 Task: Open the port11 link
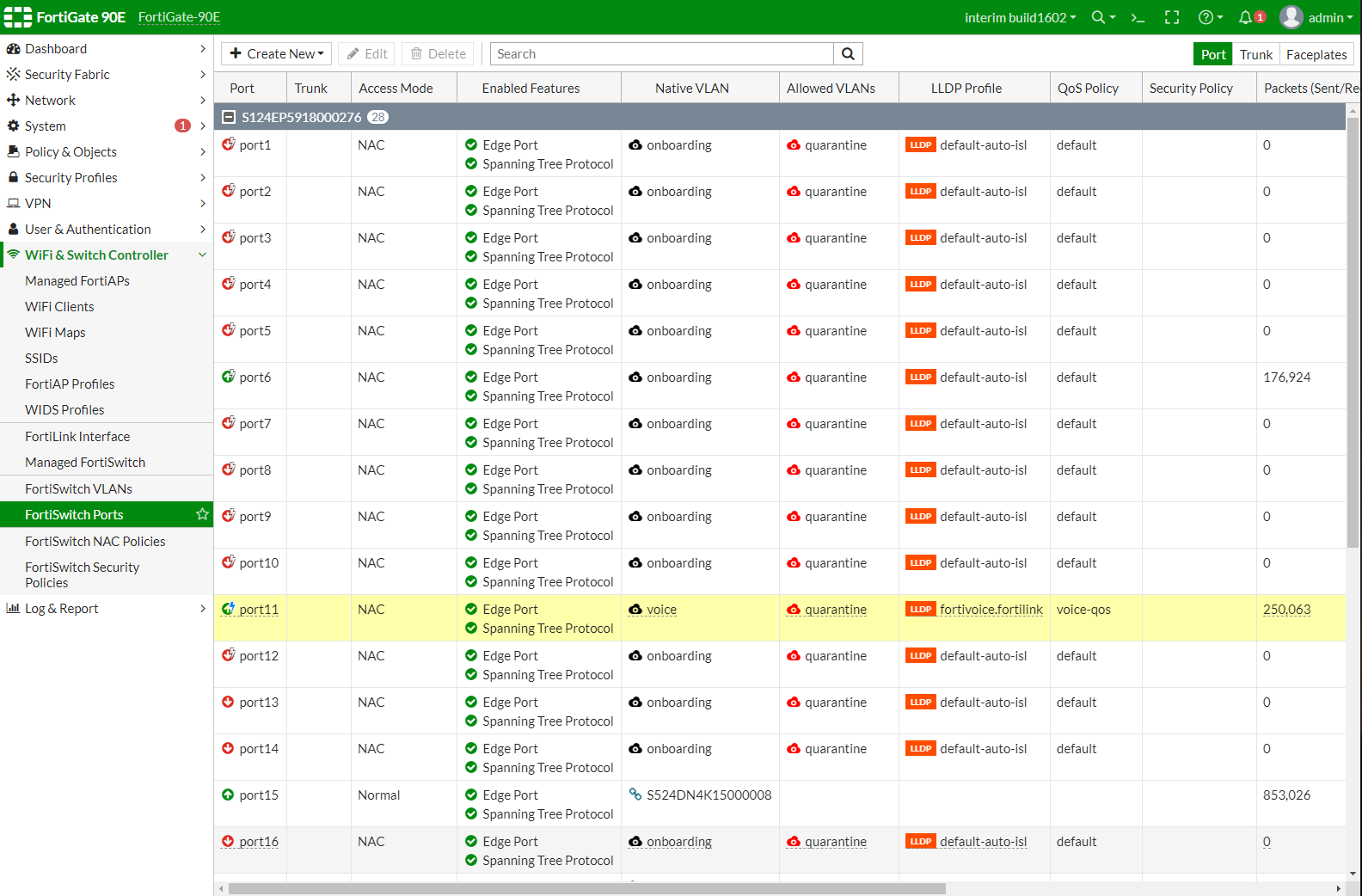click(259, 609)
